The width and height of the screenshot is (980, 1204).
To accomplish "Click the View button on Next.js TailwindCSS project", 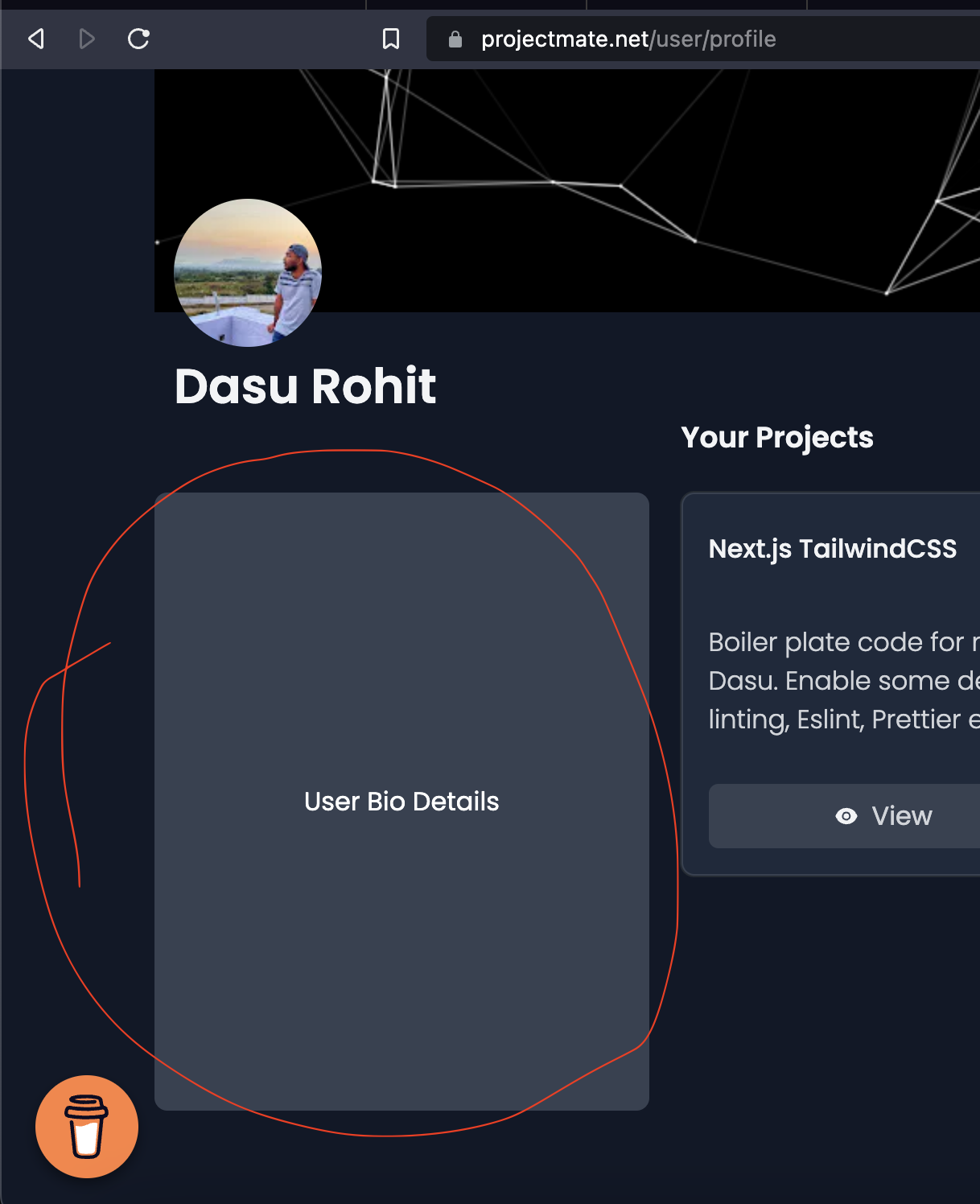I will pos(885,816).
